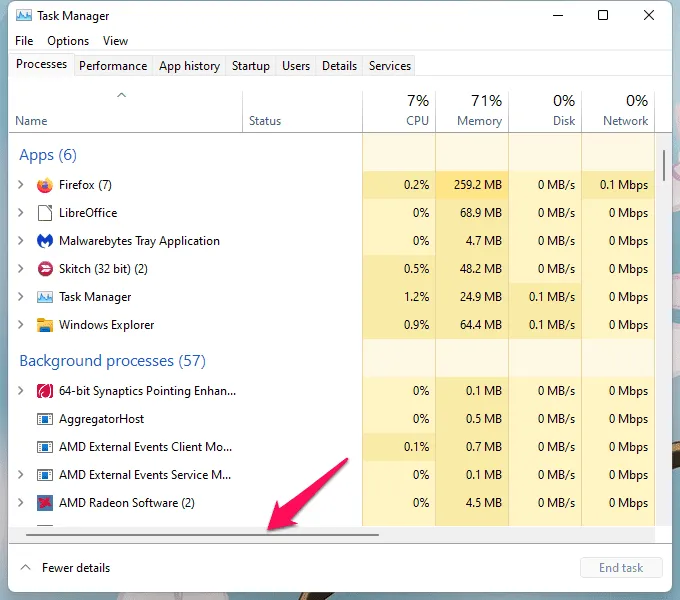Switch to the Startup tab
The height and width of the screenshot is (600, 680).
251,66
